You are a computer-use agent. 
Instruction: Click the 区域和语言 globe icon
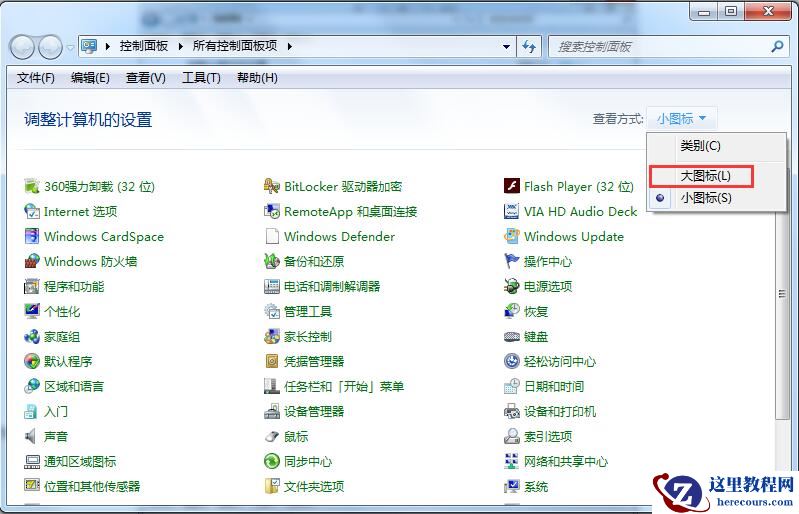[32, 386]
